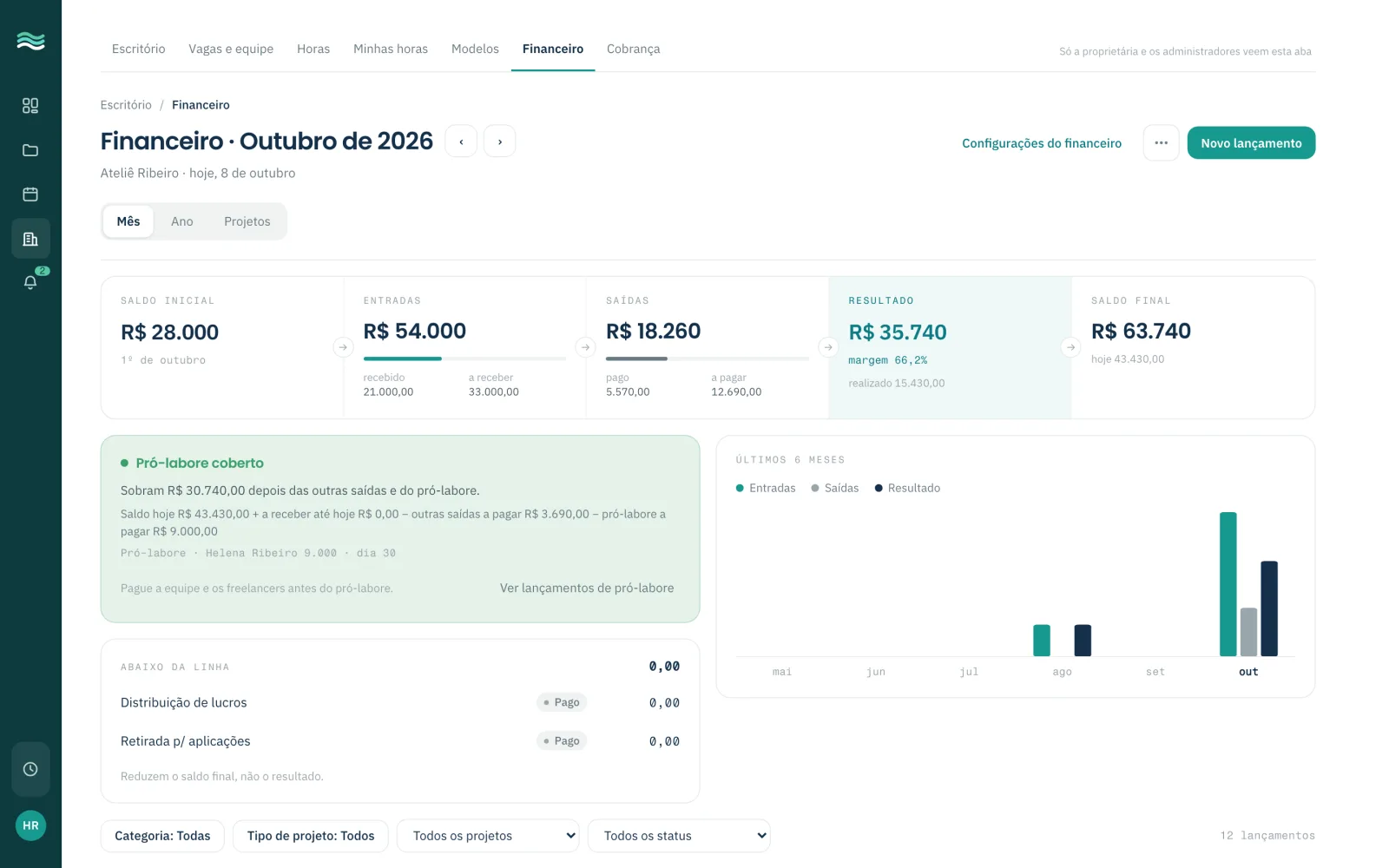Open the calendar icon in the sidebar
Screen dimensions: 1389x868
coord(30,194)
